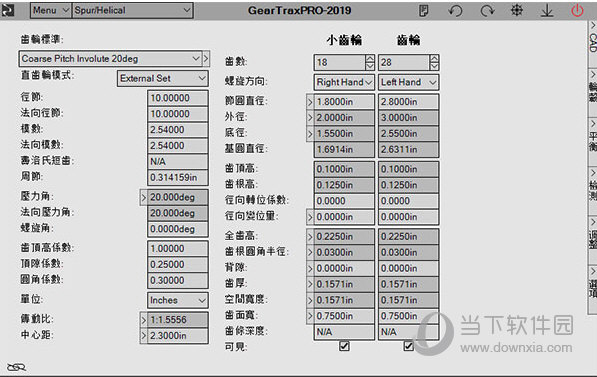Open the Spur/Helical gear type dropdown
The height and width of the screenshot is (377, 597).
(132, 10)
